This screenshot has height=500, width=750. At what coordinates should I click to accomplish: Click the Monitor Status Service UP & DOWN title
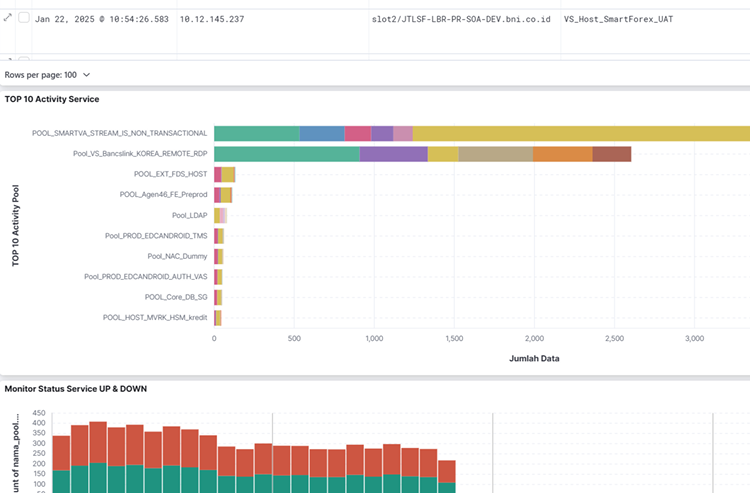[x=76, y=387]
